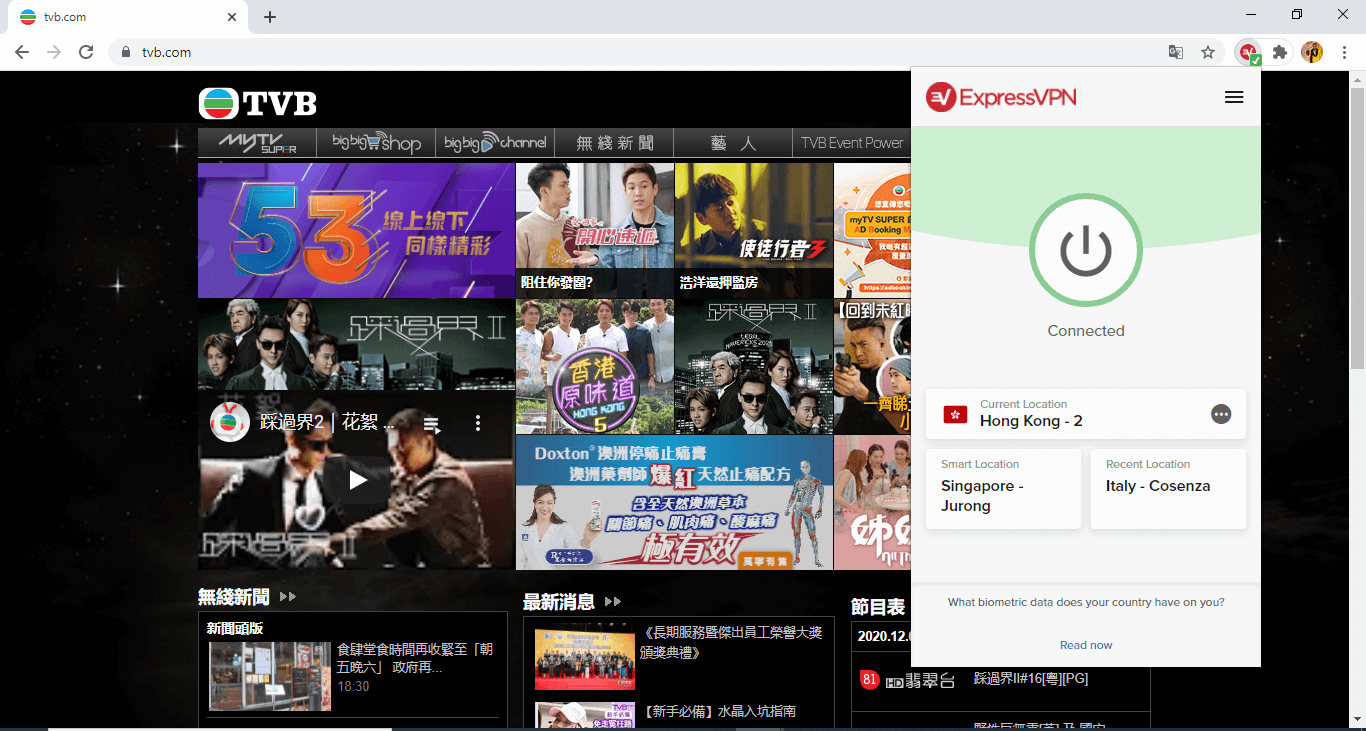Click the Google Translate icon in the address bar

coord(1176,51)
